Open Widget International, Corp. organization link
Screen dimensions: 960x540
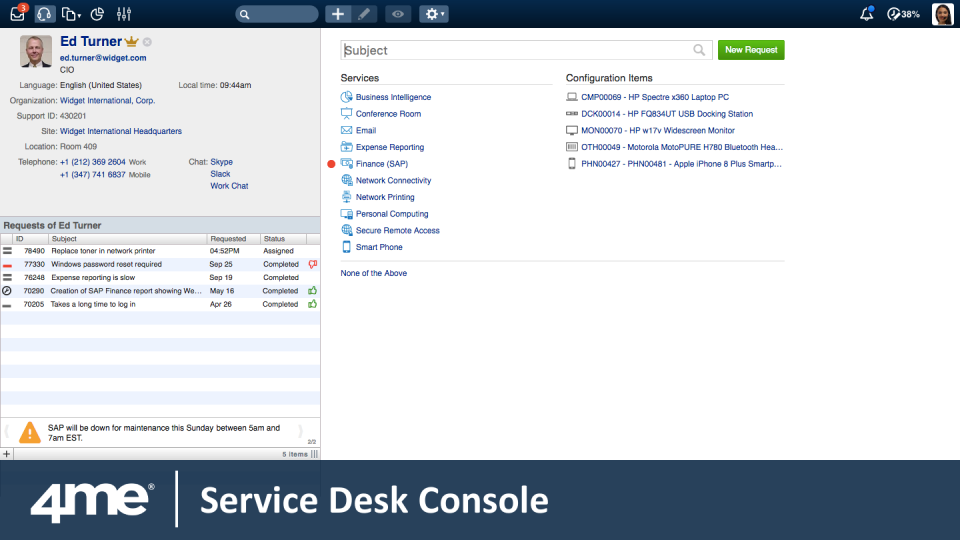107,100
